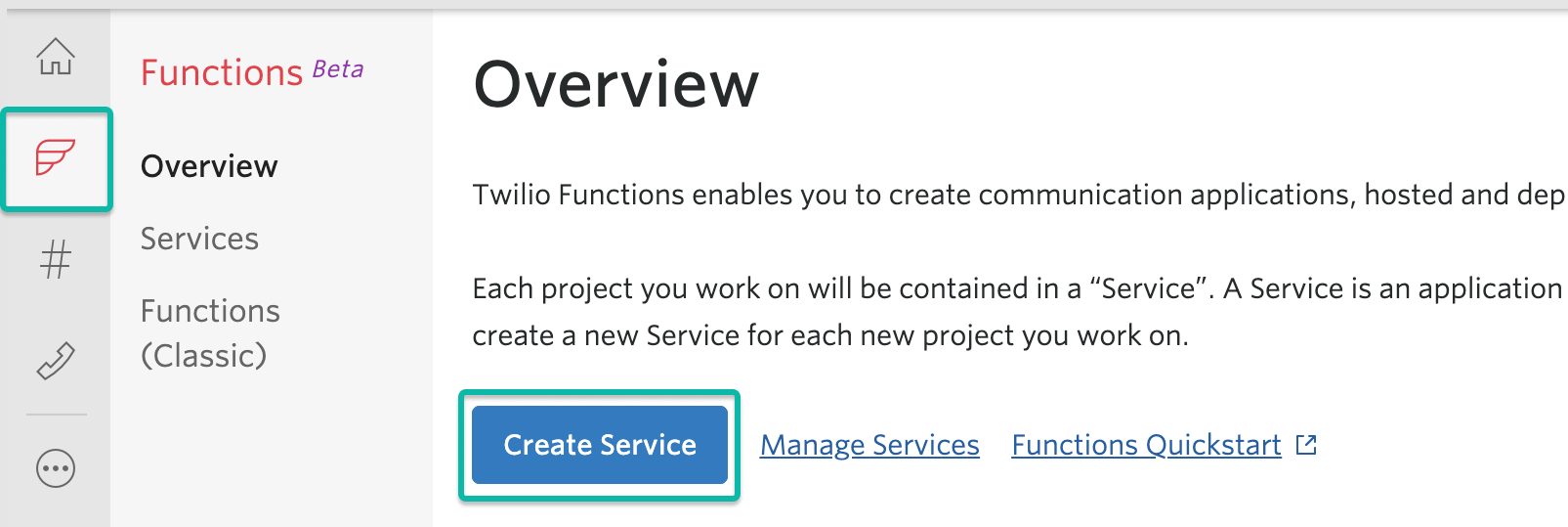Viewport: 1568px width, 527px height.
Task: Click the large Overview page heading
Action: tap(615, 84)
